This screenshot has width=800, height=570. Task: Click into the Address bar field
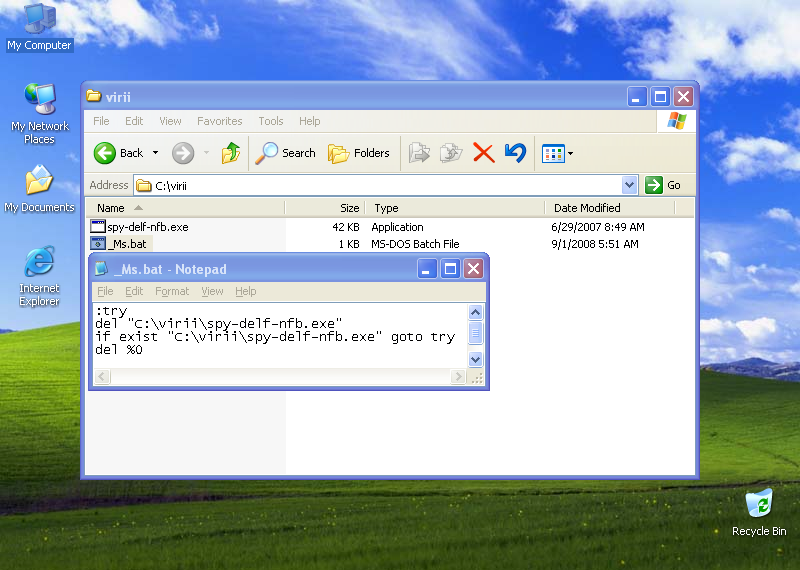(378, 185)
